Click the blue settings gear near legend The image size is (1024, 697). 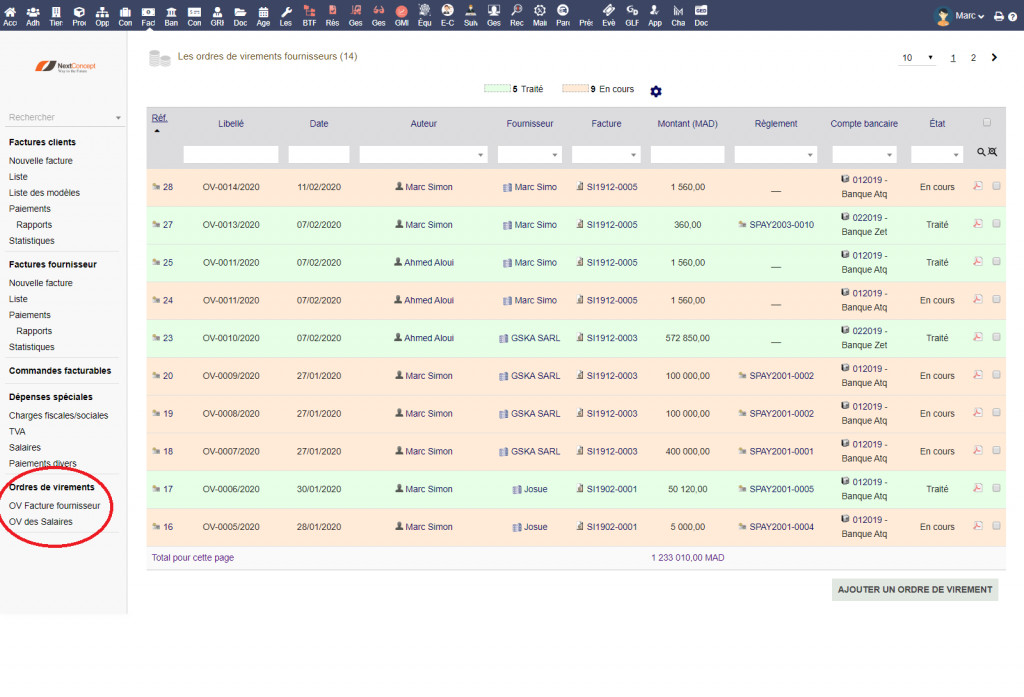[656, 91]
